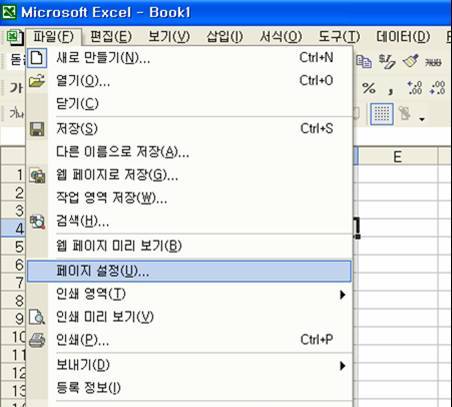Viewport: 452px width, 407px height.
Task: Select 저장(S) menu entry
Action: (x=189, y=129)
